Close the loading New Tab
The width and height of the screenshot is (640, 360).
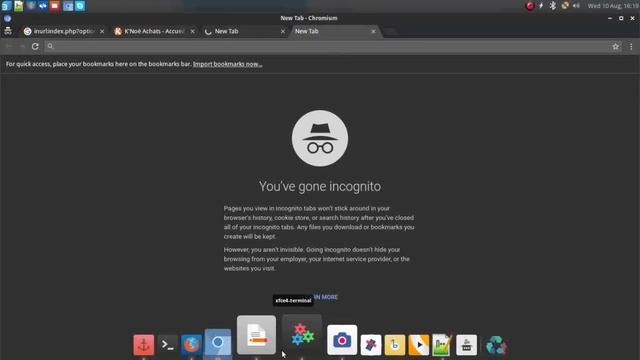tap(283, 31)
